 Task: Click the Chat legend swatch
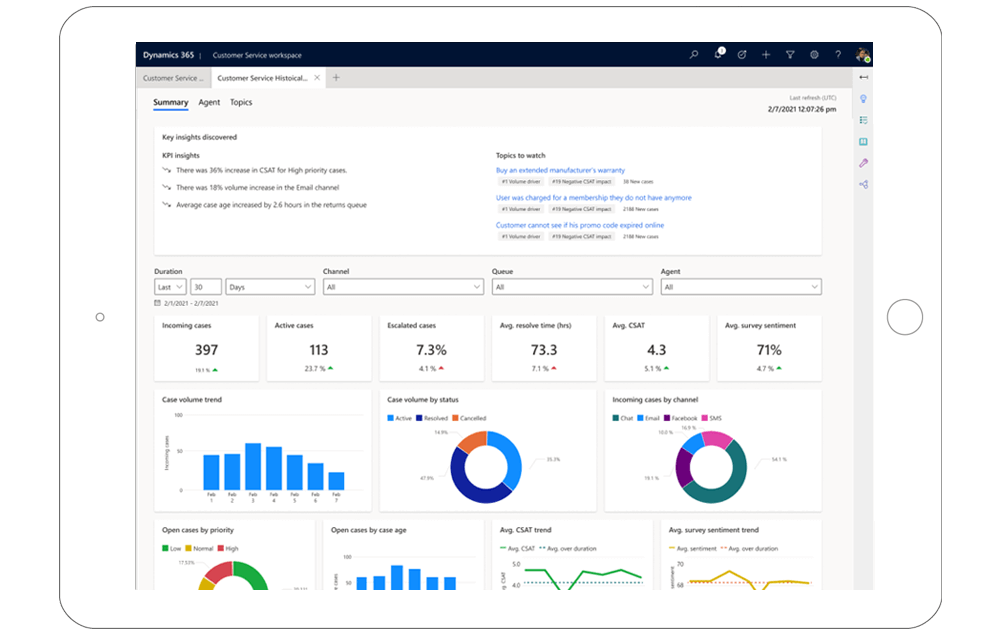coord(615,418)
